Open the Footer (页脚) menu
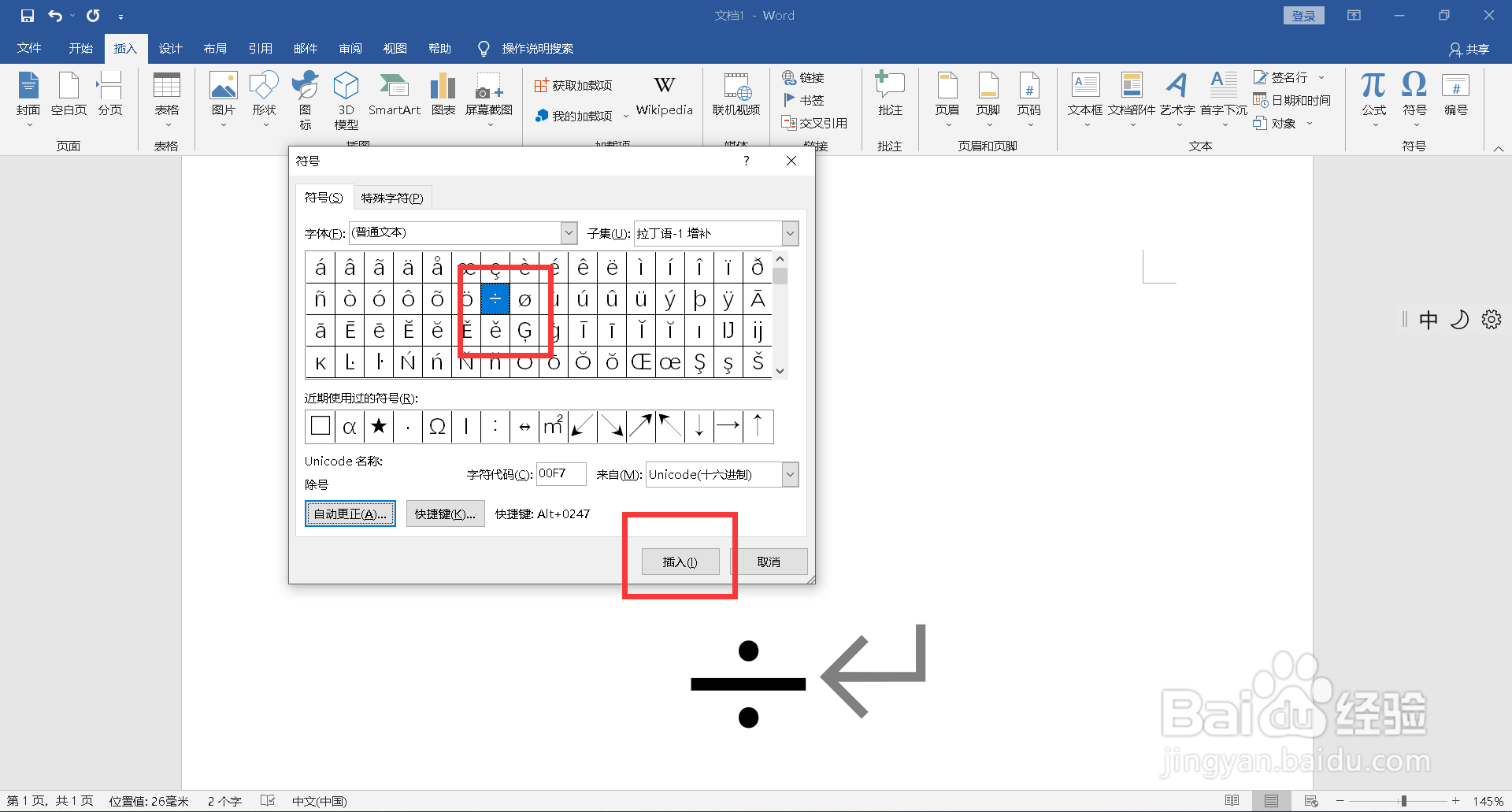Screen dimensions: 1512x812 click(x=988, y=98)
